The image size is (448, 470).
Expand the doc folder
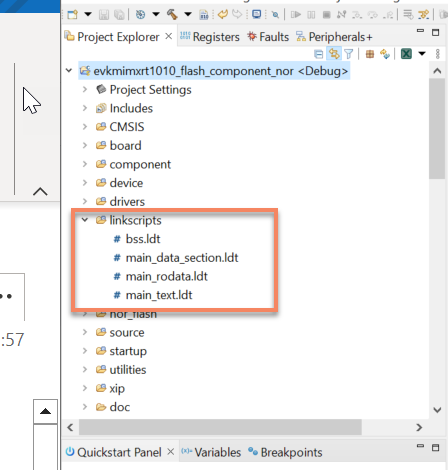click(85, 407)
